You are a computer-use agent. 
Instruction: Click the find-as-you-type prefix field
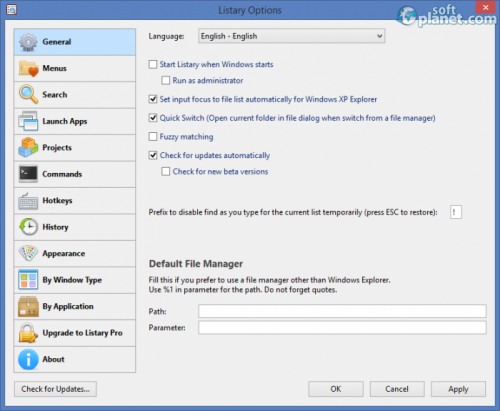(x=456, y=212)
